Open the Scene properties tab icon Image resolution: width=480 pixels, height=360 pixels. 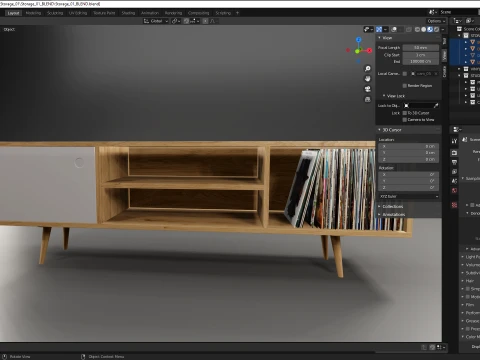(x=454, y=181)
